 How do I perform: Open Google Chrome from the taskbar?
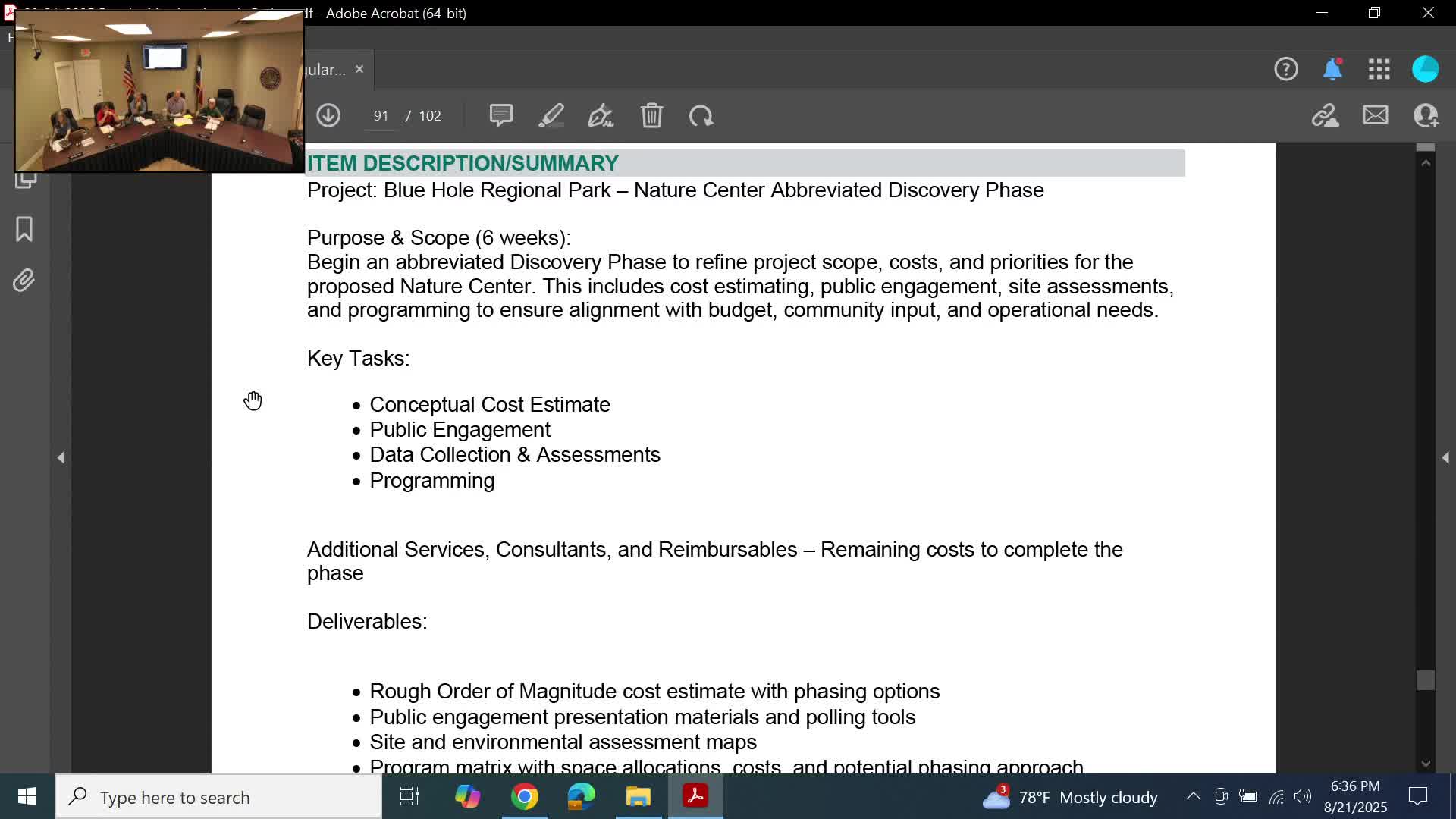[x=524, y=796]
